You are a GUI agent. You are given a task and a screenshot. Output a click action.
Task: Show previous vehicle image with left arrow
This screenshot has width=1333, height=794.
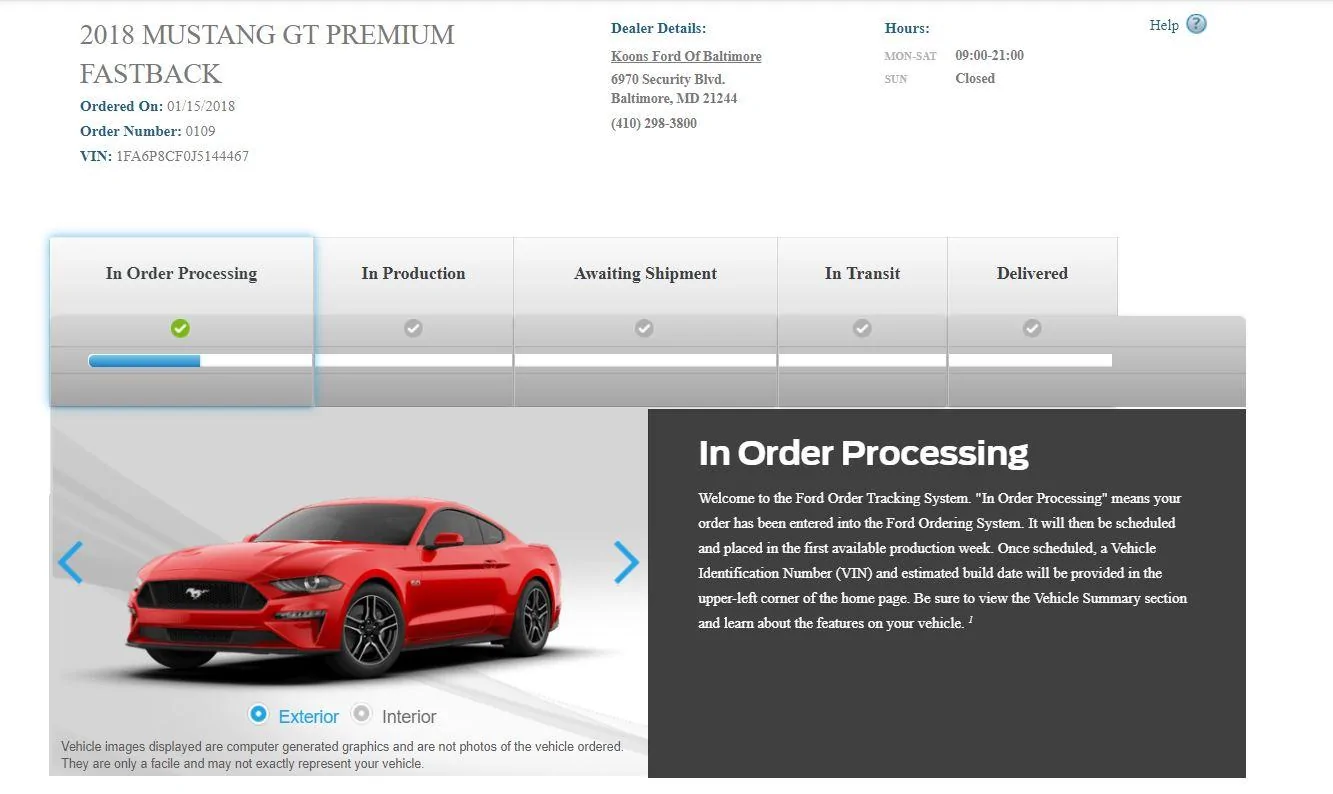[70, 562]
